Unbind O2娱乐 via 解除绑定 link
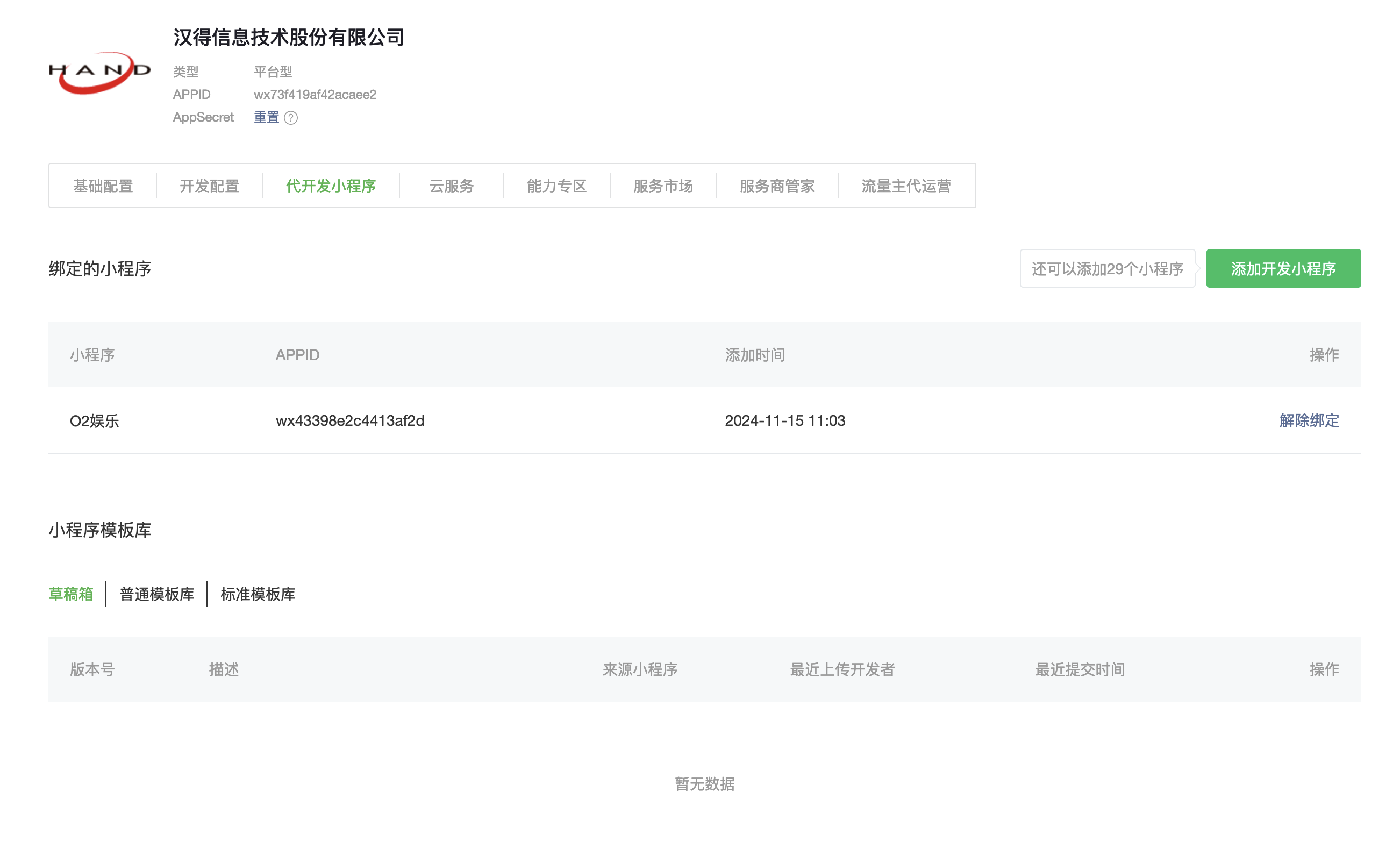Viewport: 1400px width, 856px height. (x=1309, y=420)
